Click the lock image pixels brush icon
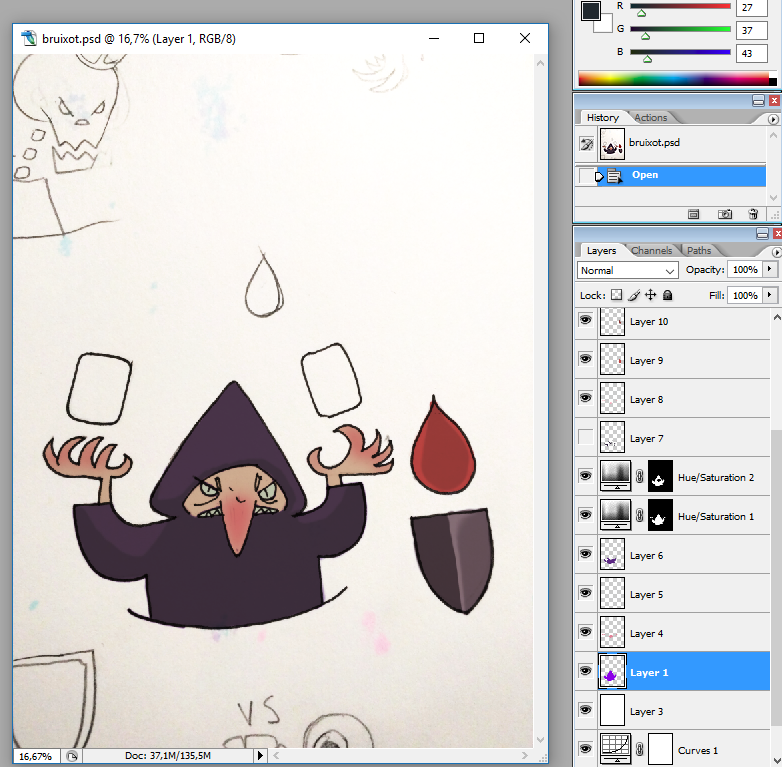Screen dimensions: 782x767 (x=634, y=295)
